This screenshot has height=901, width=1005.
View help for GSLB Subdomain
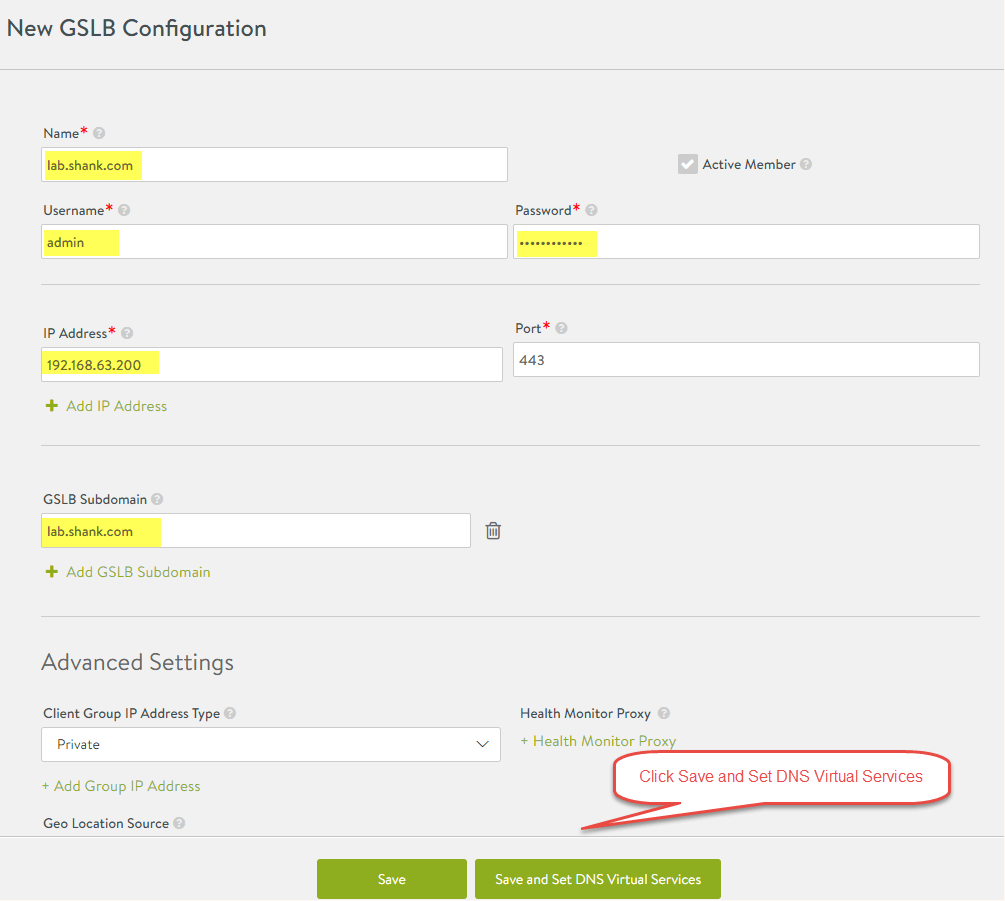tap(157, 499)
